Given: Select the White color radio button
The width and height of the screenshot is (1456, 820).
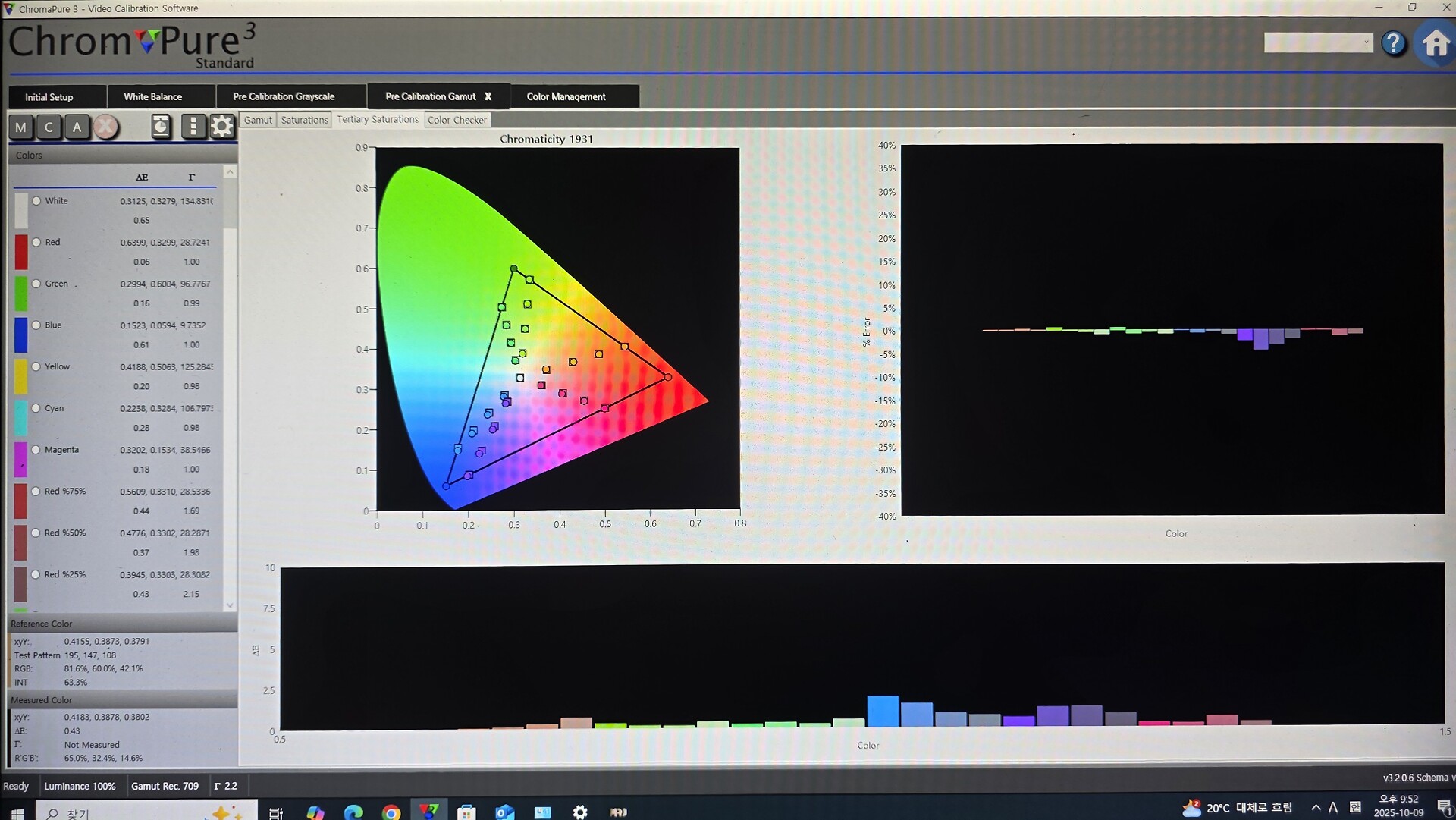Looking at the screenshot, I should (x=36, y=201).
